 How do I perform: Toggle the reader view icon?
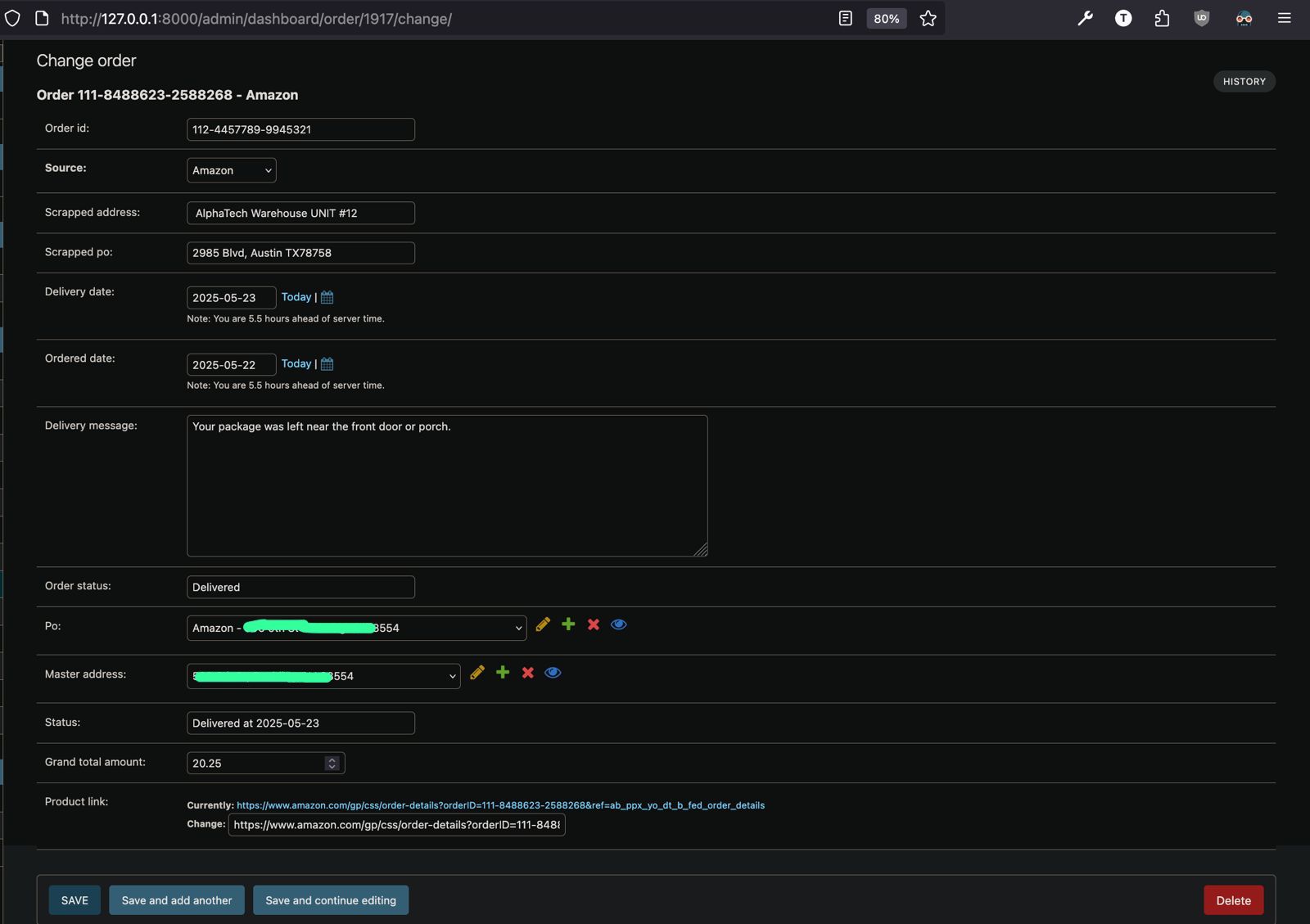click(x=846, y=18)
